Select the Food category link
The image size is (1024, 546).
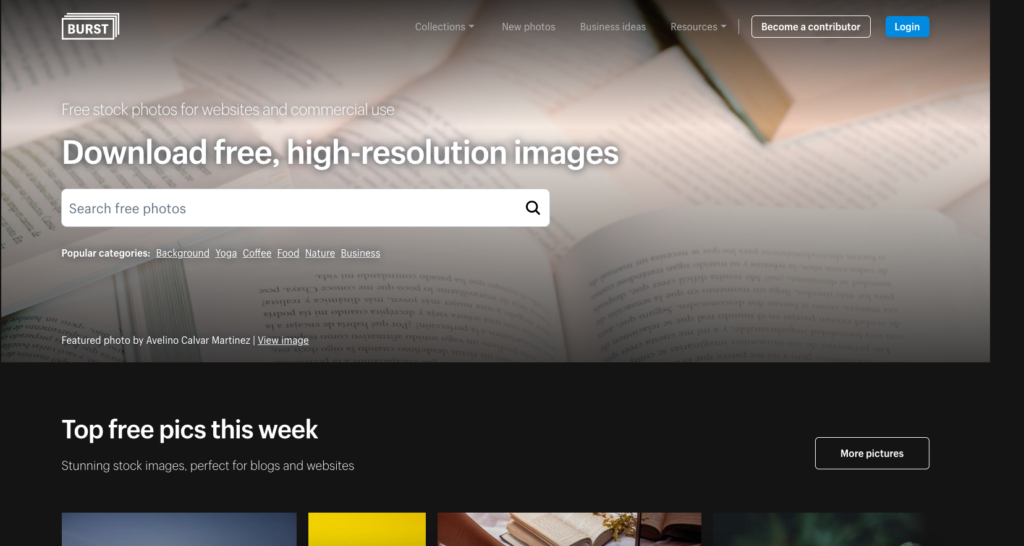pyautogui.click(x=288, y=253)
